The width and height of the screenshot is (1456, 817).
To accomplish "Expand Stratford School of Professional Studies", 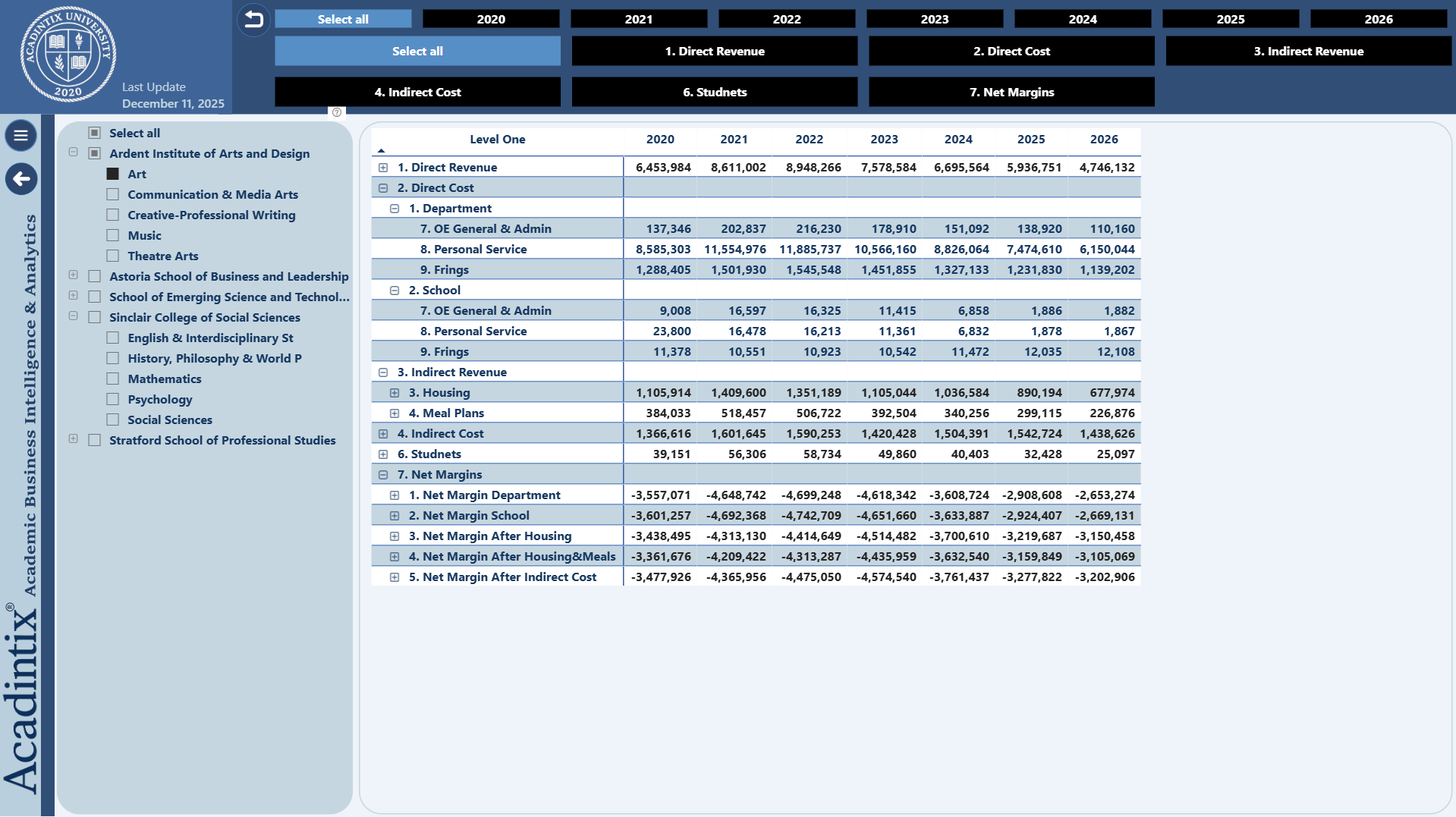I will pyautogui.click(x=74, y=439).
